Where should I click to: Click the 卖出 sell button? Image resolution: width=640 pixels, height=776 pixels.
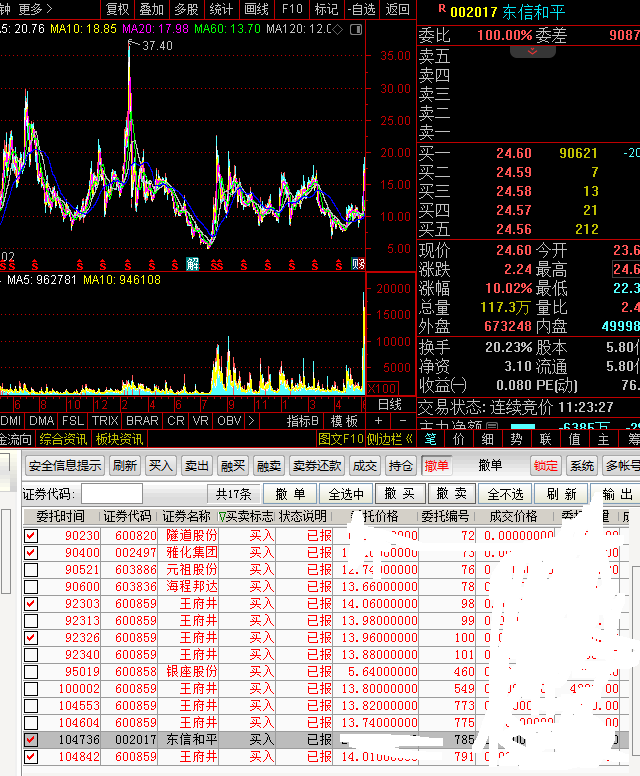point(197,466)
